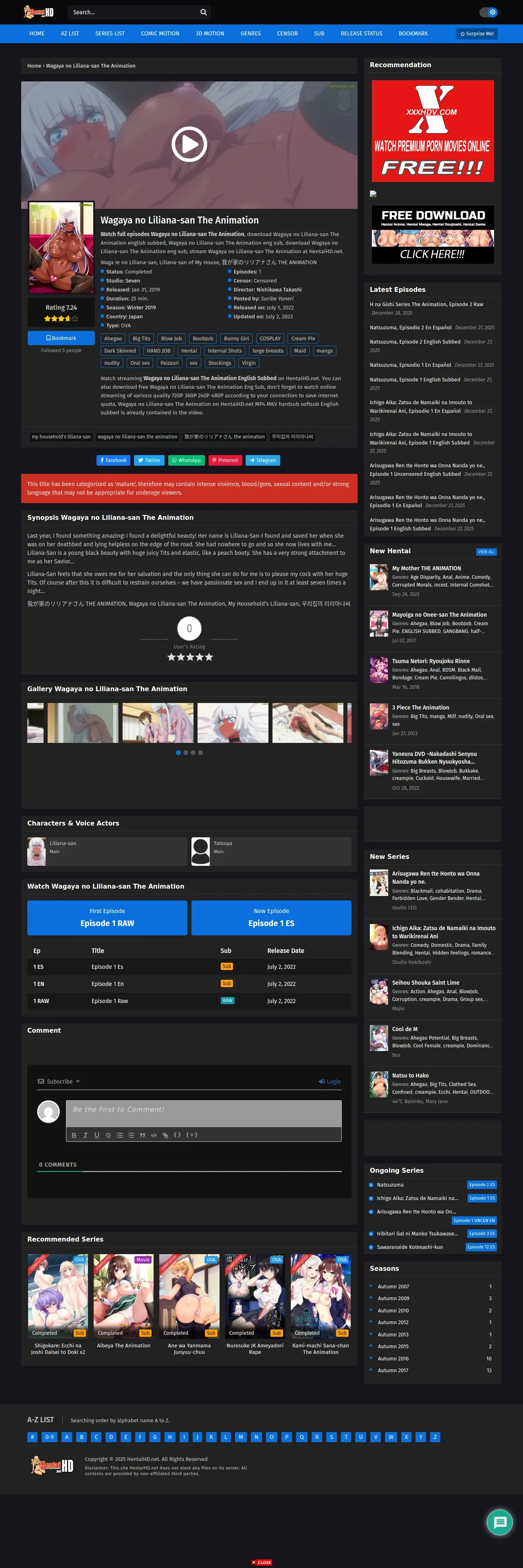Open the BOOKMARK menu item
The width and height of the screenshot is (523, 1568).
413,33
